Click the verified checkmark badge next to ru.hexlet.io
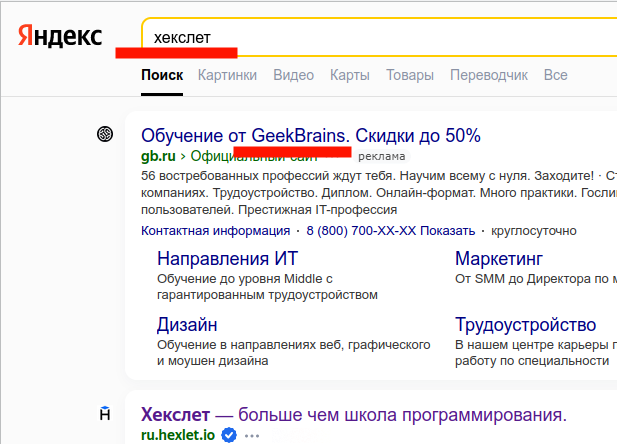The width and height of the screenshot is (617, 444). (x=229, y=435)
